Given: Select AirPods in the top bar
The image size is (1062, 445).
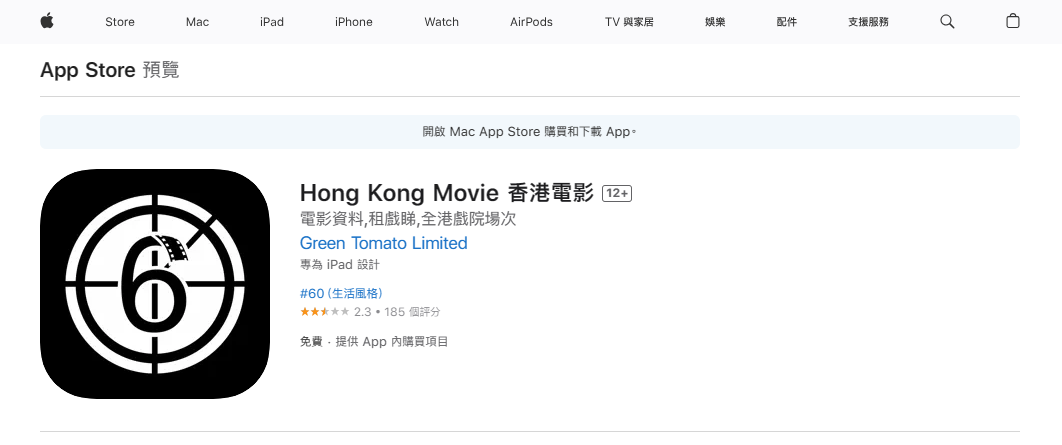Looking at the screenshot, I should (531, 22).
